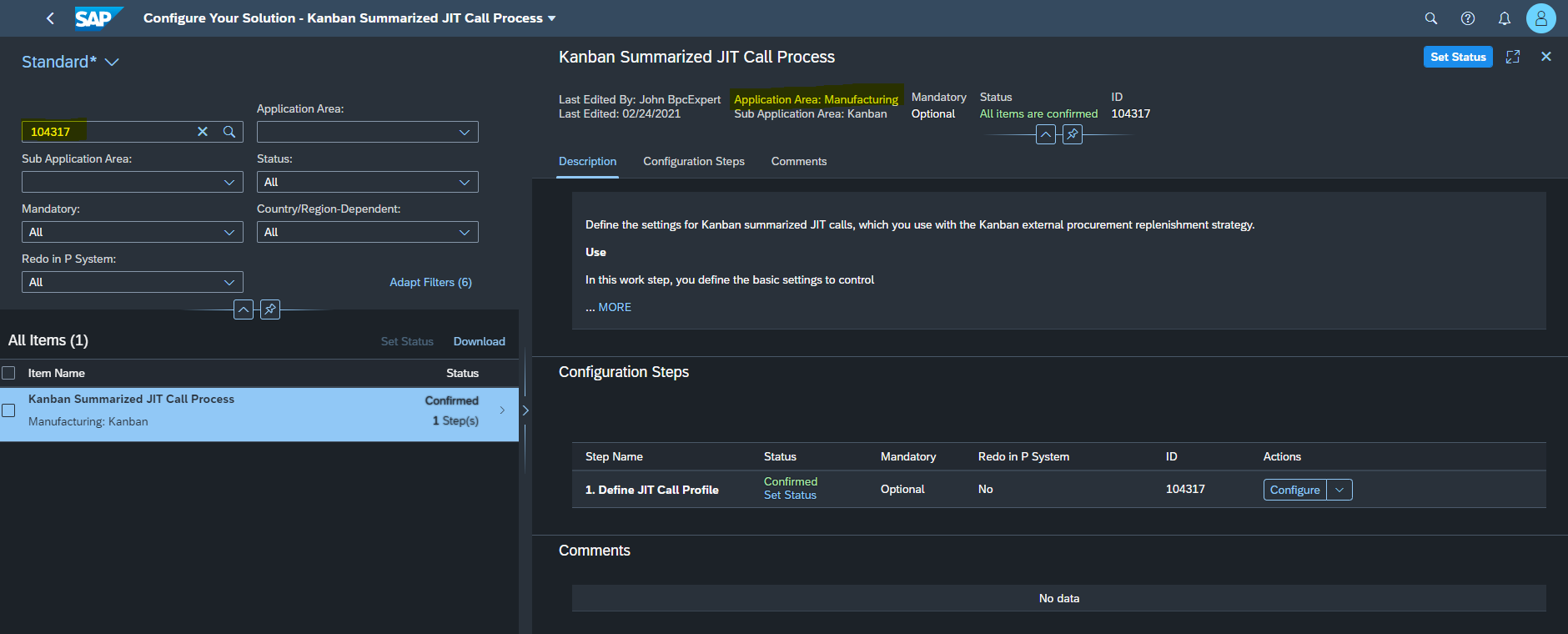The image size is (1568, 634).
Task: Collapse the detail page header
Action: tap(1046, 134)
